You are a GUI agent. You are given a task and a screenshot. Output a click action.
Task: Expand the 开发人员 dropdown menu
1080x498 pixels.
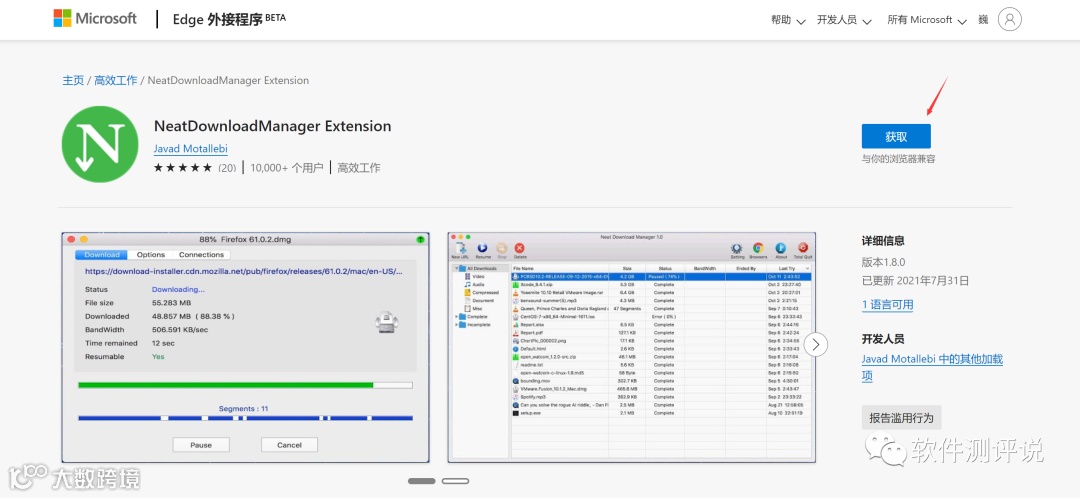844,20
